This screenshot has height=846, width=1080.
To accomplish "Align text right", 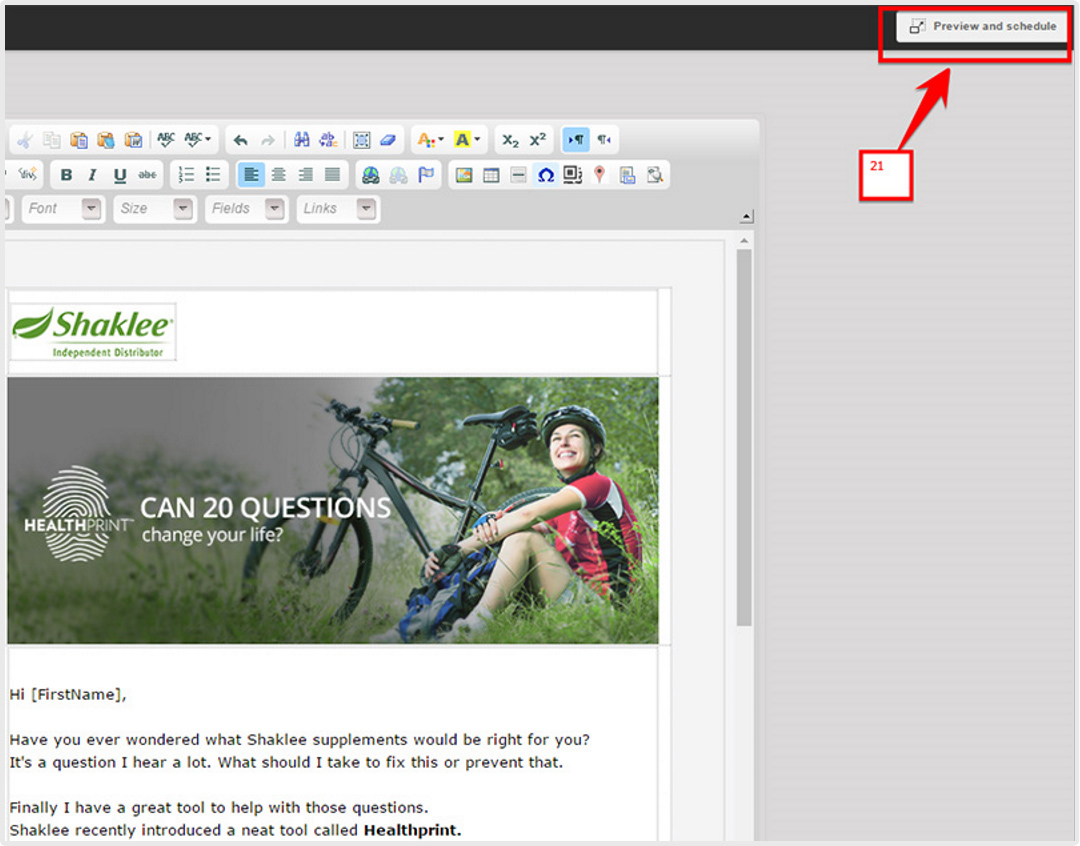I will [x=306, y=175].
